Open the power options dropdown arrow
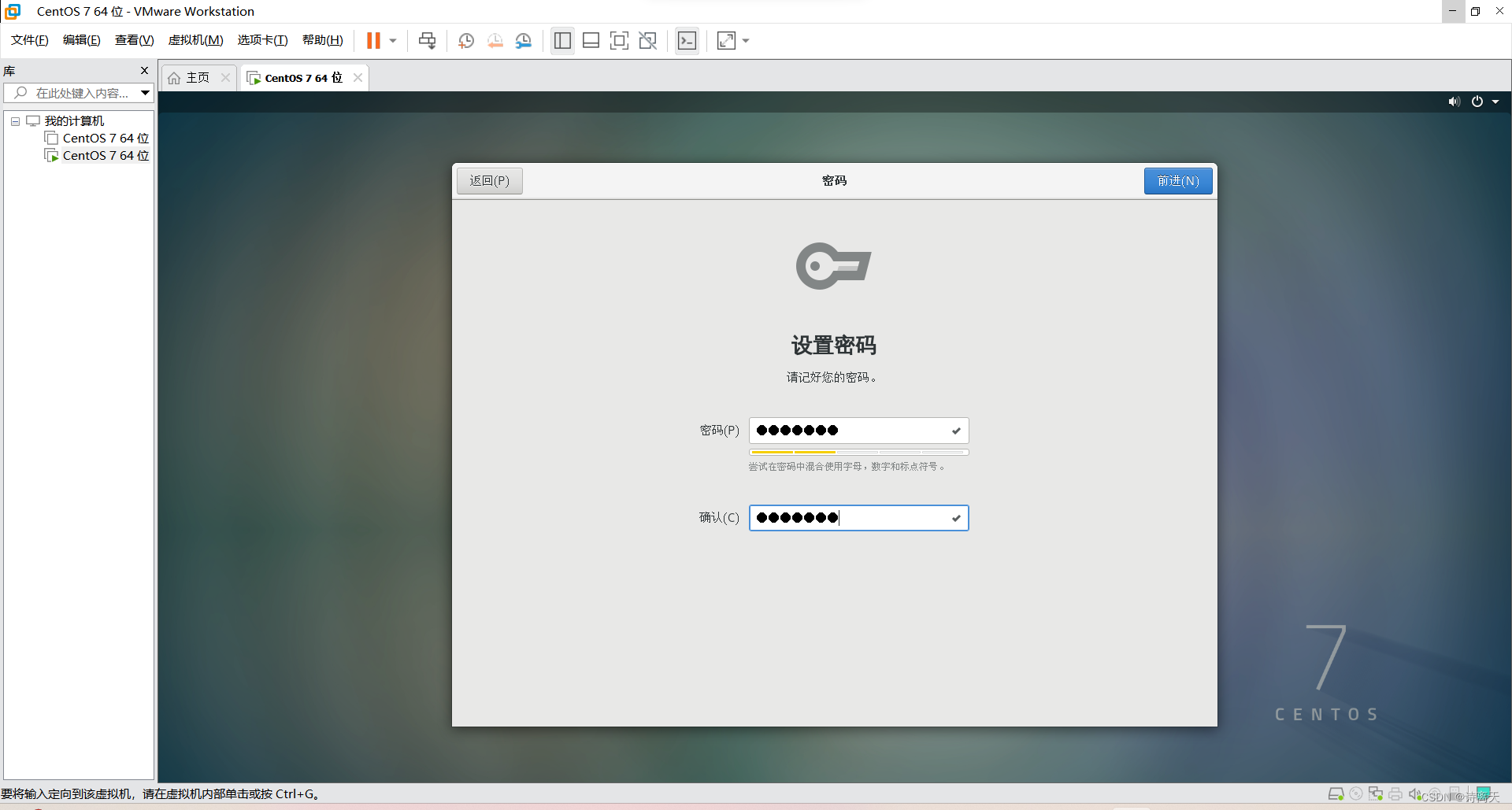The image size is (1512, 810). [x=393, y=40]
